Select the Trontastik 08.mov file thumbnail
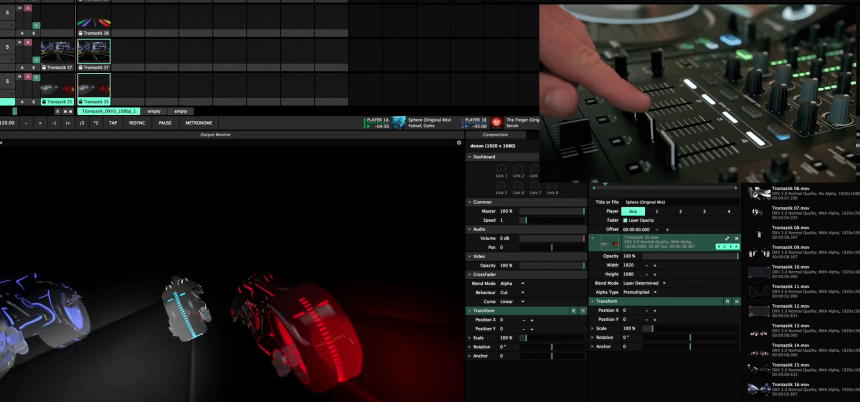860x402 pixels. (x=759, y=233)
